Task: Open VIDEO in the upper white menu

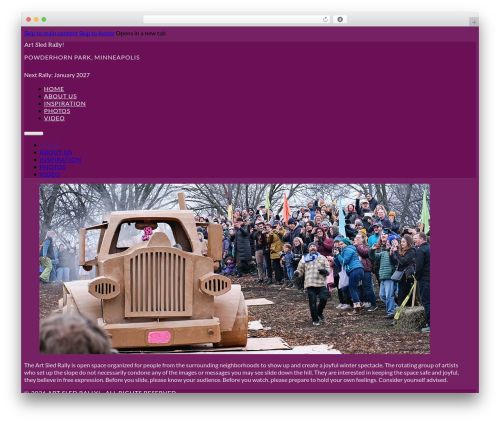Action: click(54, 118)
